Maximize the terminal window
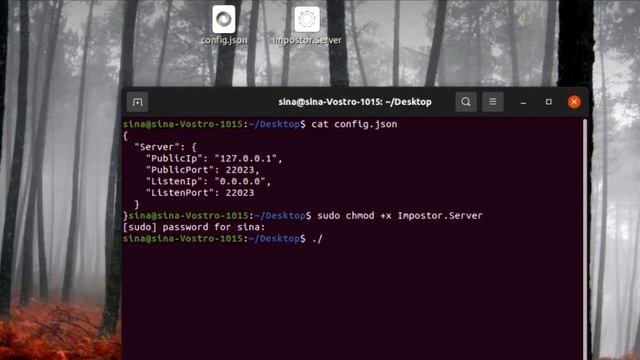640x360 pixels. [549, 102]
